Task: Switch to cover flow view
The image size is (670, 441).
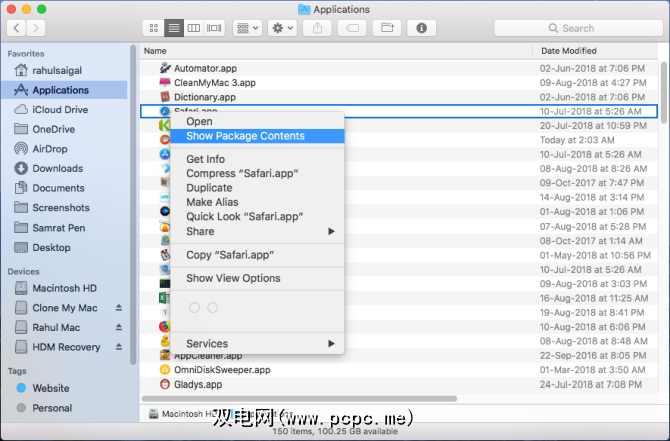Action: [x=214, y=28]
